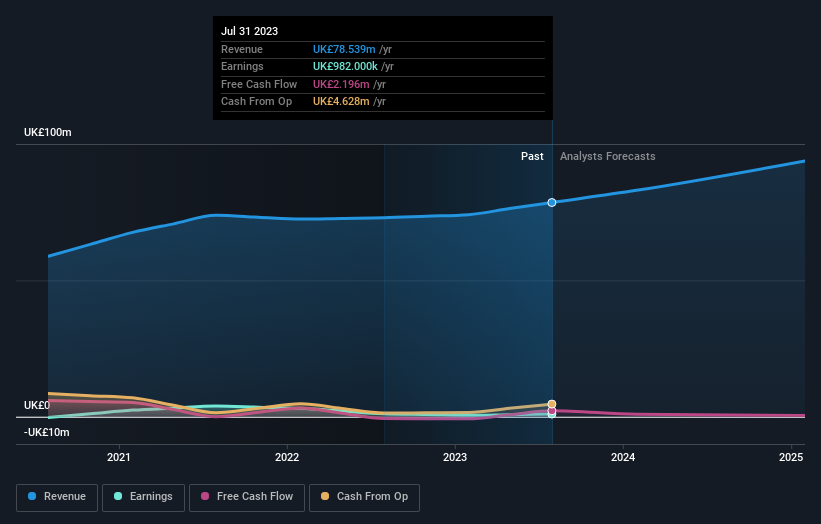Click the blue Revenue data point marker
821x524 pixels.
pyautogui.click(x=552, y=203)
